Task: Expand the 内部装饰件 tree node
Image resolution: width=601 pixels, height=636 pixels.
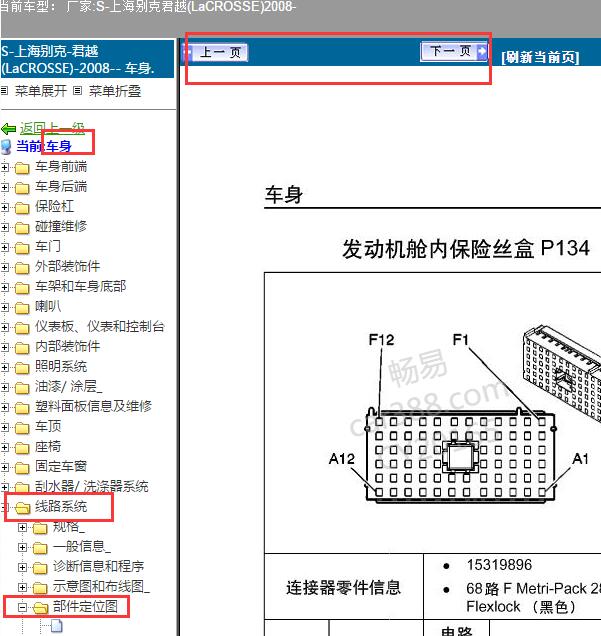Action: point(5,347)
